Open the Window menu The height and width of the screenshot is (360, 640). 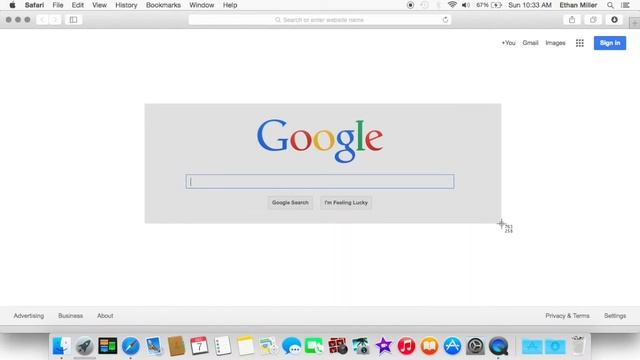tap(202, 5)
